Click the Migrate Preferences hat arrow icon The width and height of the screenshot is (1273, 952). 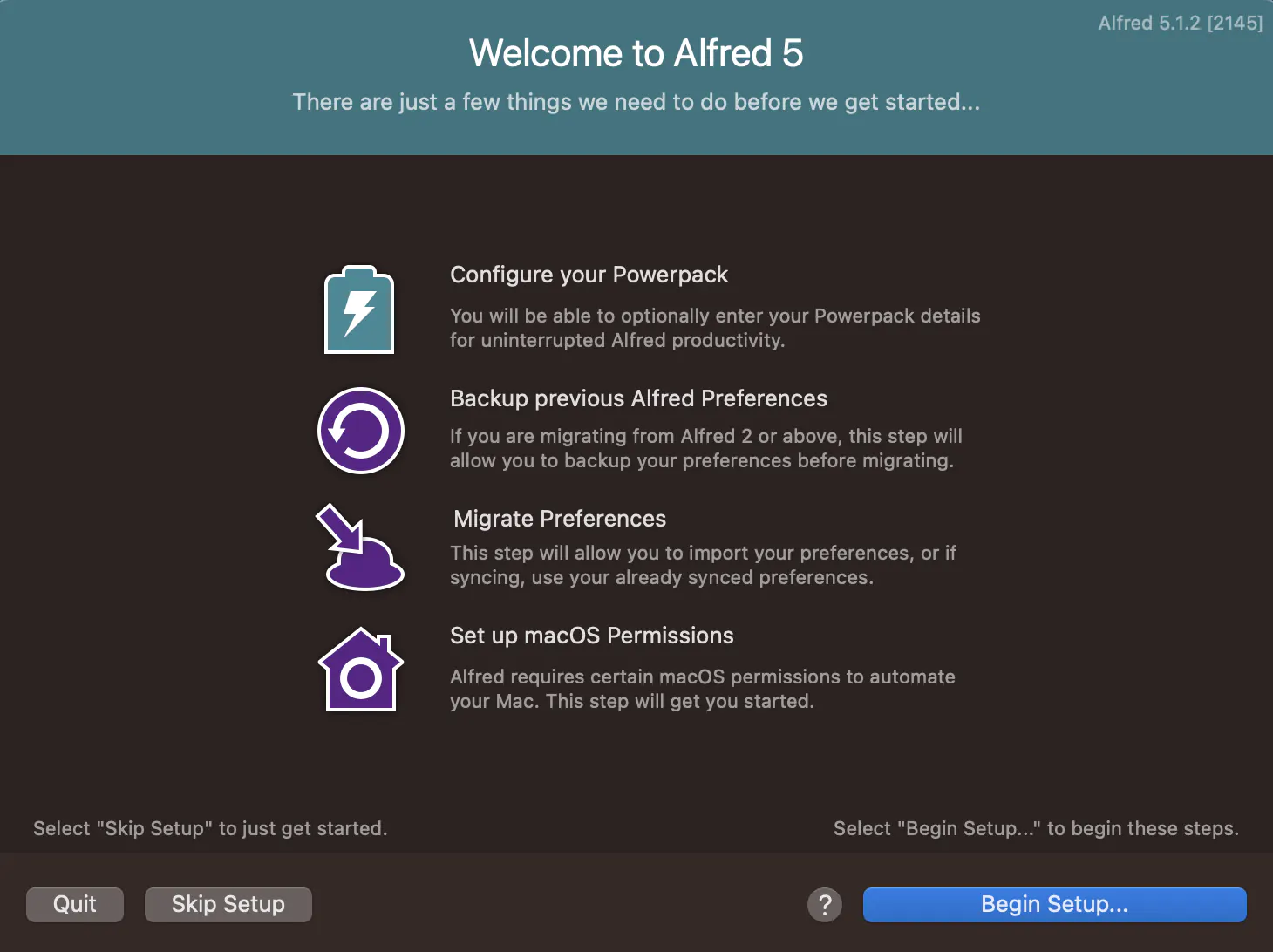tap(359, 547)
